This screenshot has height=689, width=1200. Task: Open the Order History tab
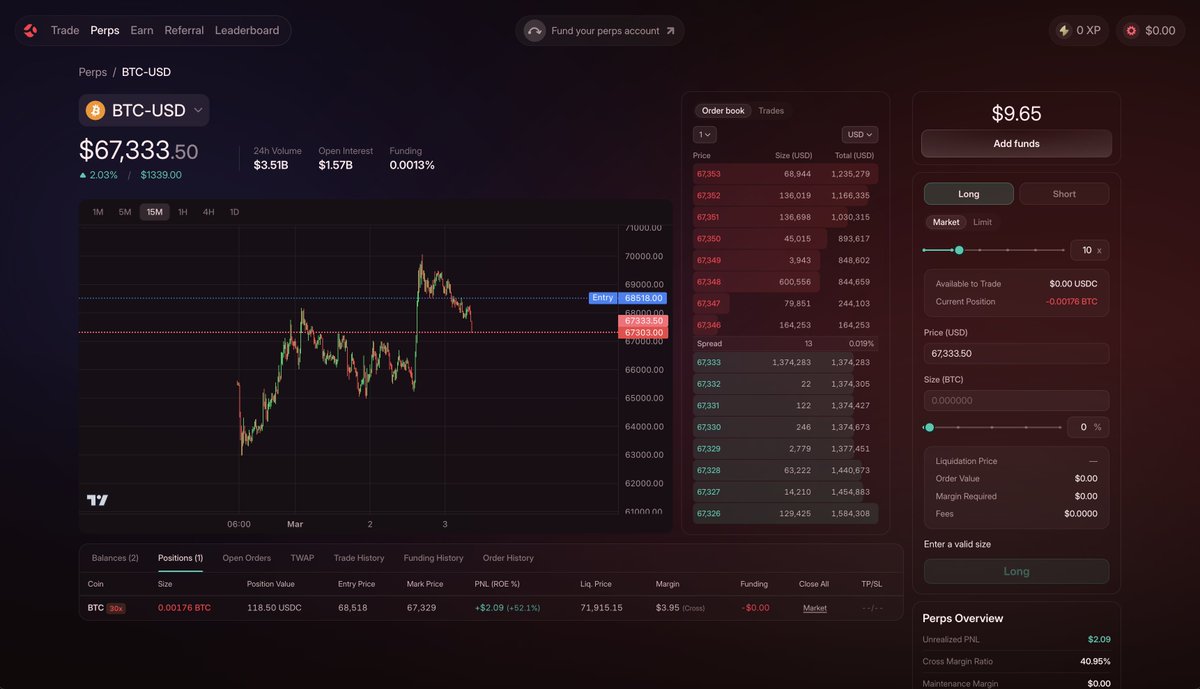pos(508,558)
